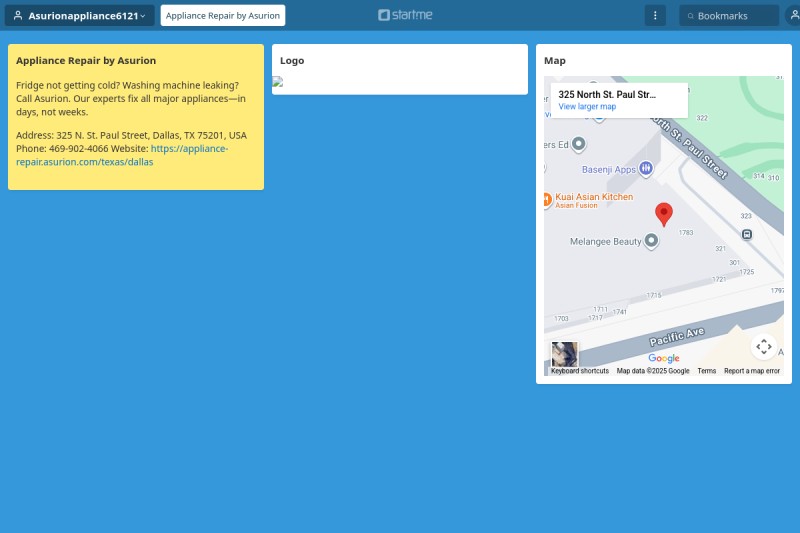Click the ers Ed place marker
The height and width of the screenshot is (533, 800).
578,144
